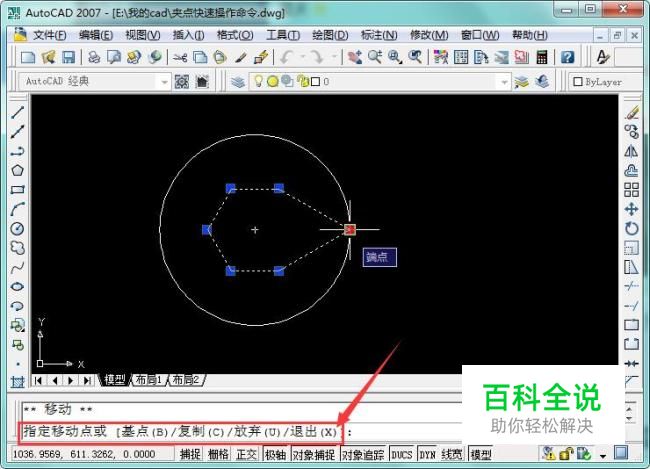Save the drawing with floppy icon
This screenshot has height=469, width=650.
tap(68, 57)
